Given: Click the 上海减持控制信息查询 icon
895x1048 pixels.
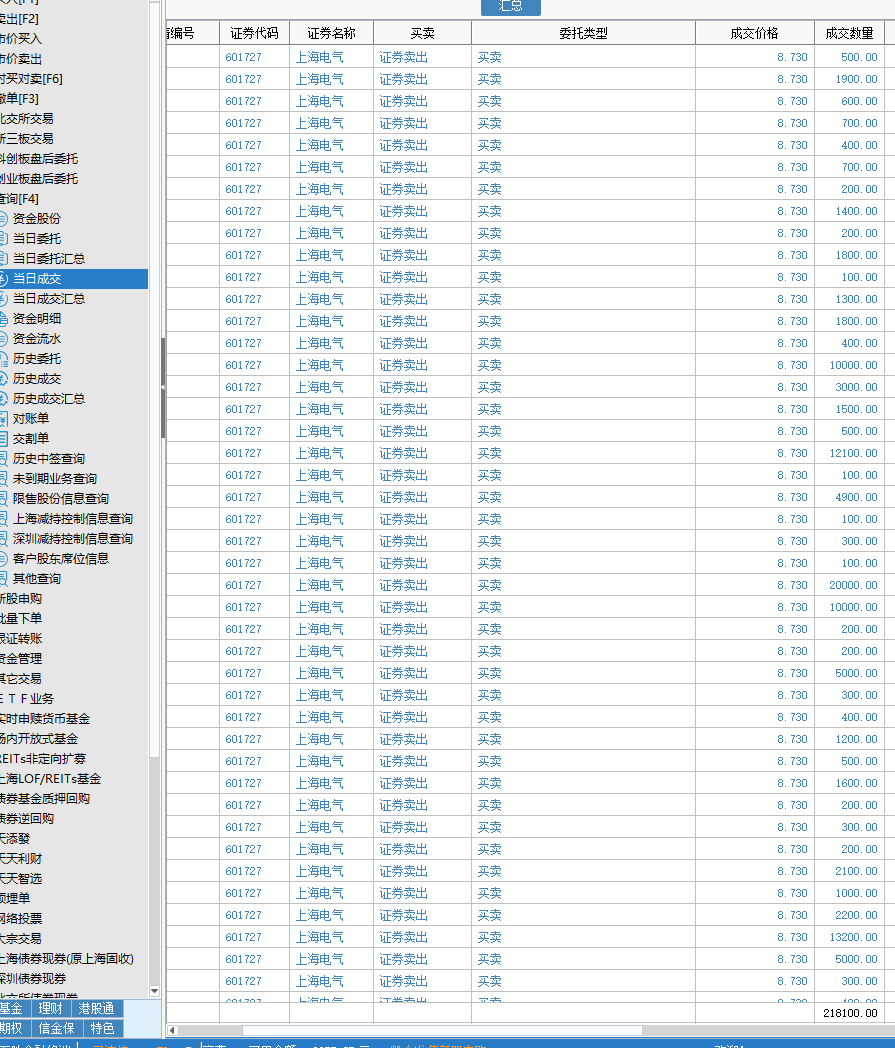Looking at the screenshot, I should pyautogui.click(x=3, y=519).
